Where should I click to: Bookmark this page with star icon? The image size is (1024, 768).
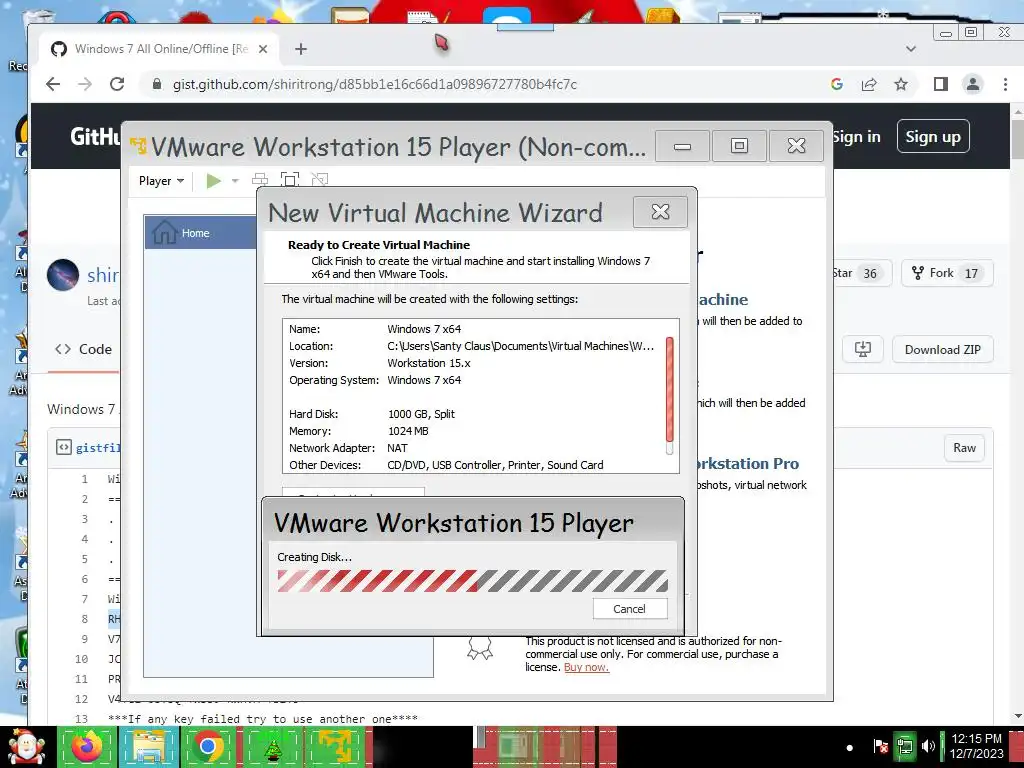coord(901,84)
